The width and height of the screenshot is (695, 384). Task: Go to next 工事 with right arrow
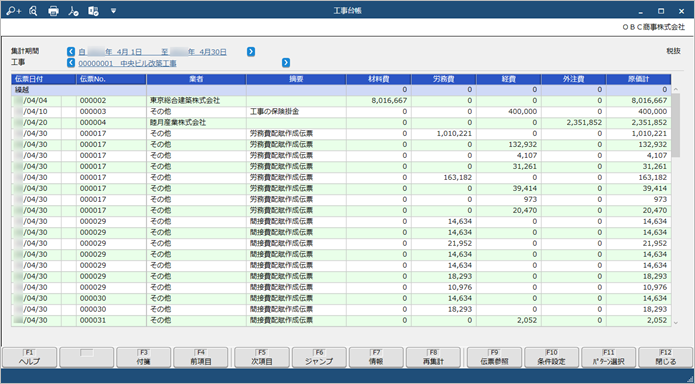pos(286,63)
